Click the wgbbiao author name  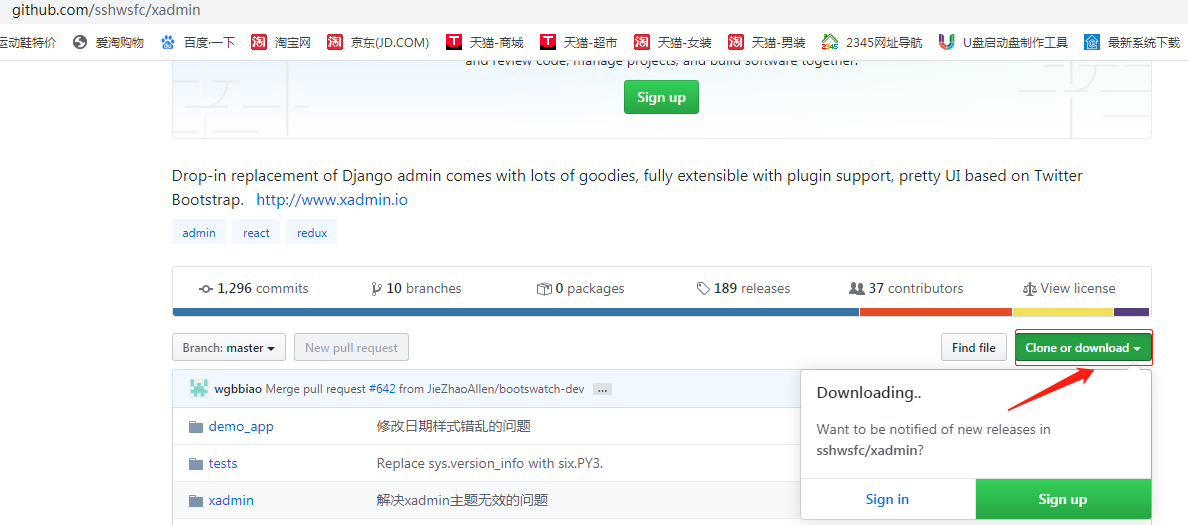pos(238,389)
